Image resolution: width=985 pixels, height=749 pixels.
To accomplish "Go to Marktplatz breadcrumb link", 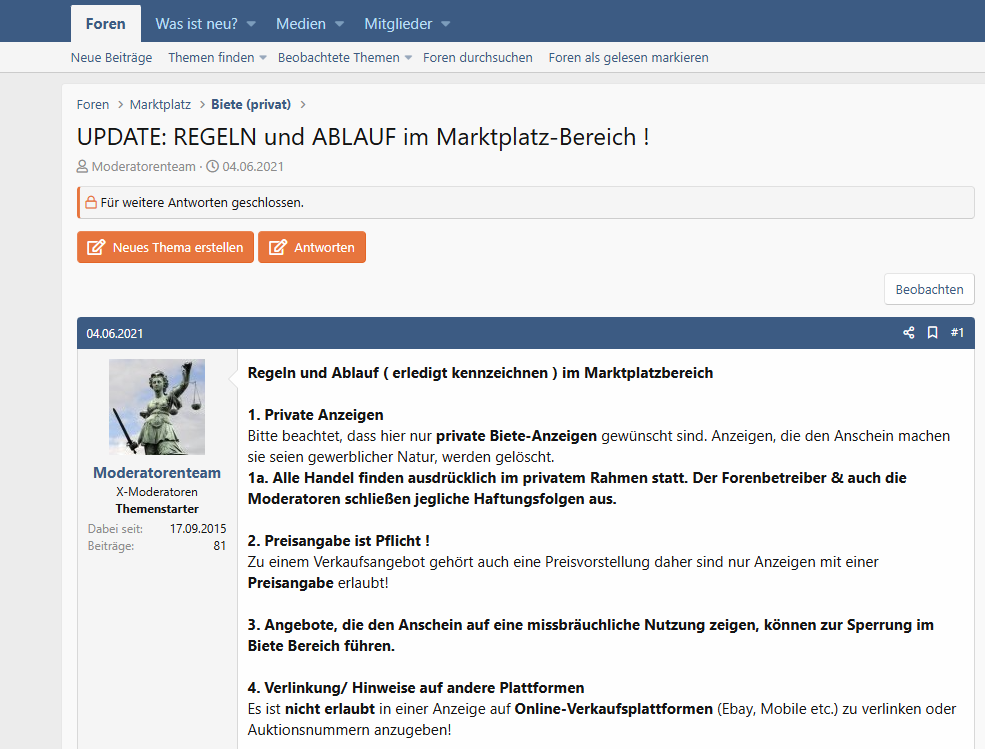I will pos(160,105).
